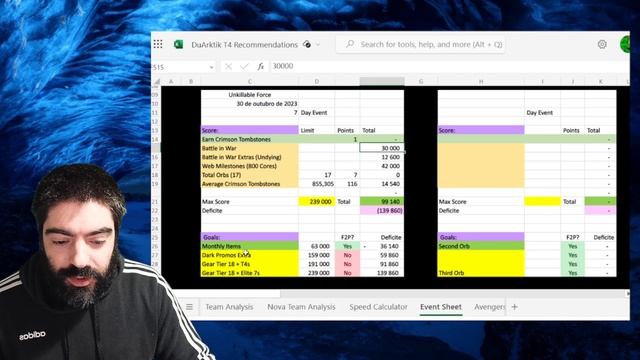Confirm formula entry with checkmark icon
This screenshot has width=640, height=360.
244,66
